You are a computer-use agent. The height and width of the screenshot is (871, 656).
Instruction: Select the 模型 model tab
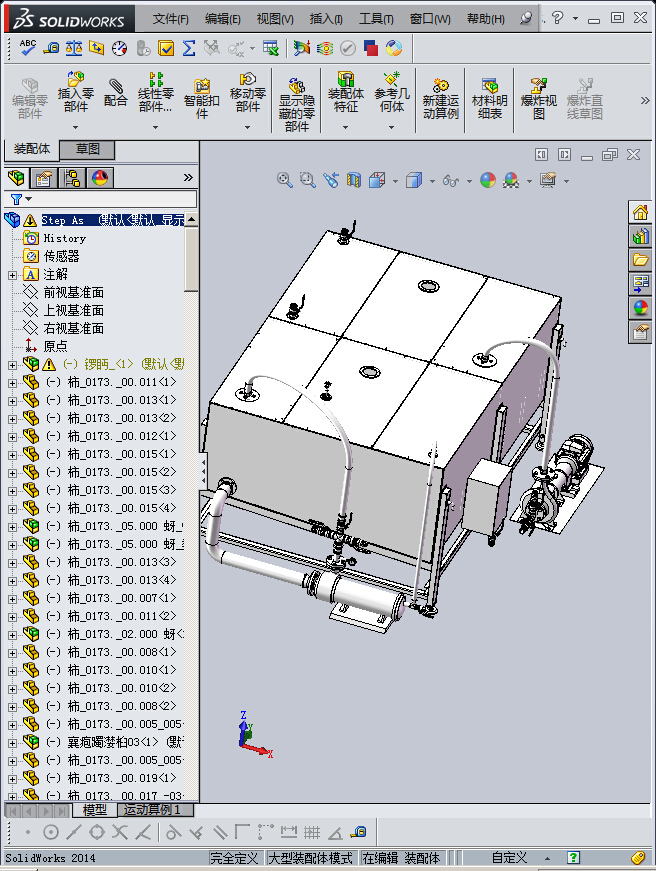pyautogui.click(x=94, y=810)
